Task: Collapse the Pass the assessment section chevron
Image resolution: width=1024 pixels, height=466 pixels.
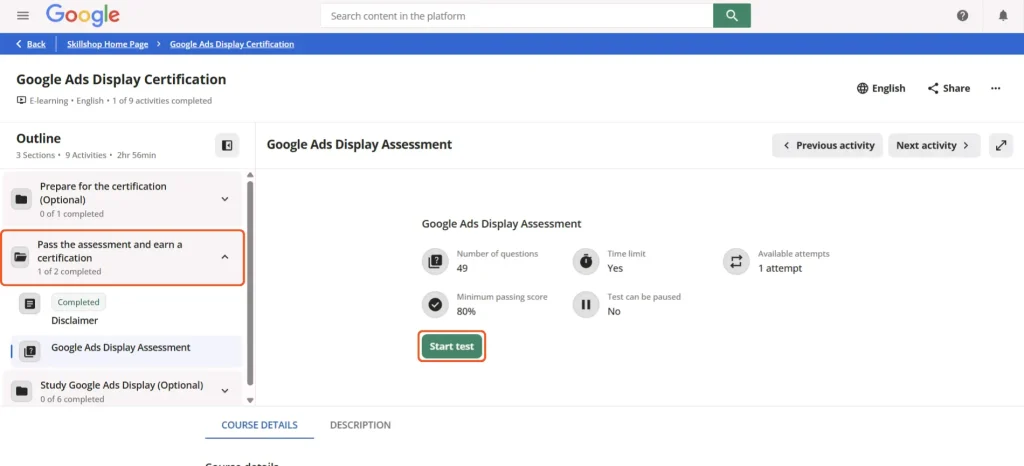Action: coord(225,257)
